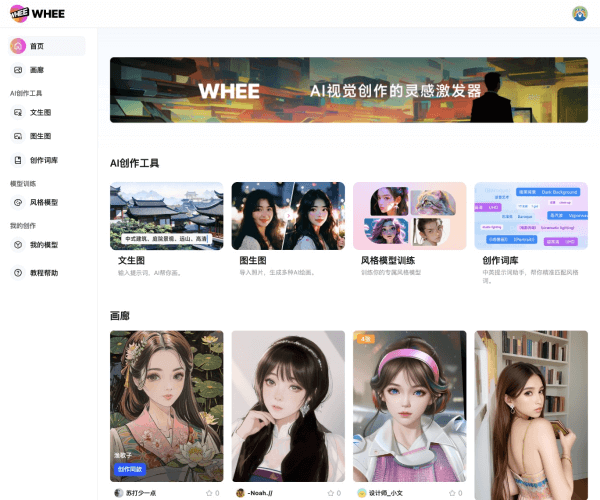Open the 我的模型 sidebar icon
The height and width of the screenshot is (500, 600).
[x=18, y=245]
